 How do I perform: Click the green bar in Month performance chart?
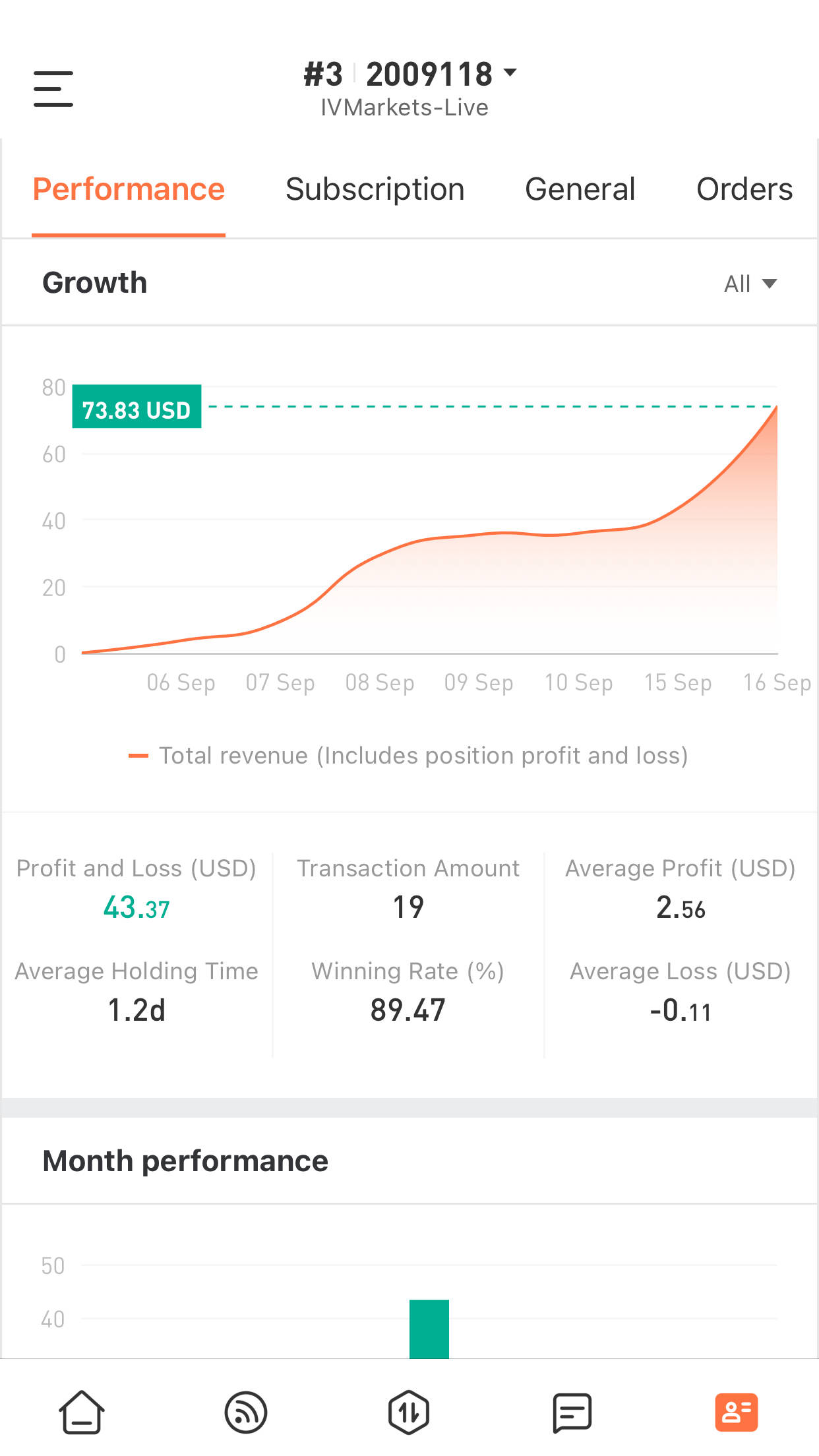(x=429, y=1329)
